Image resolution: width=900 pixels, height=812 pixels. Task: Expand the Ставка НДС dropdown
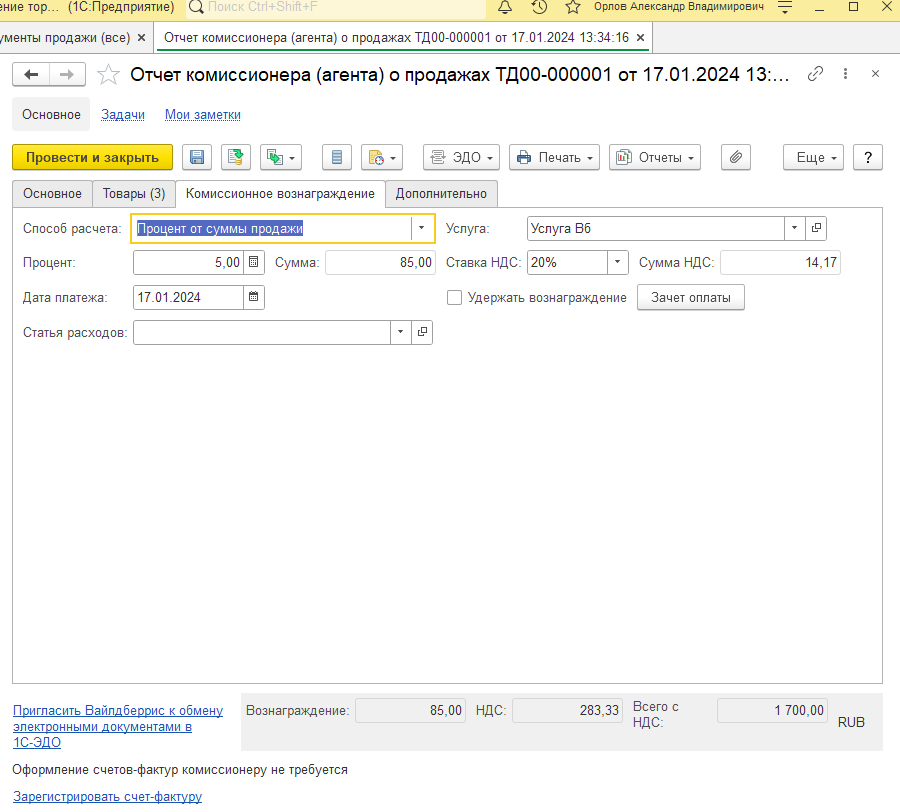618,263
